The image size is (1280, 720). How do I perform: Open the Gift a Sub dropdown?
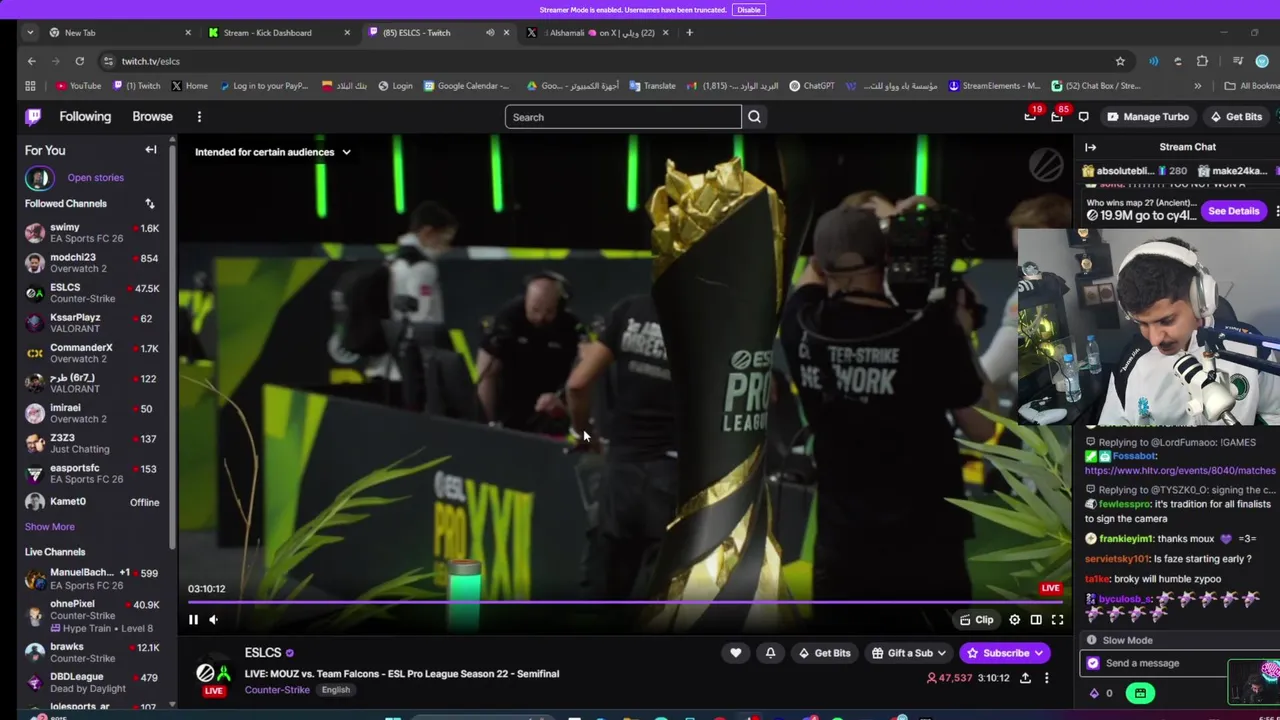pos(909,653)
